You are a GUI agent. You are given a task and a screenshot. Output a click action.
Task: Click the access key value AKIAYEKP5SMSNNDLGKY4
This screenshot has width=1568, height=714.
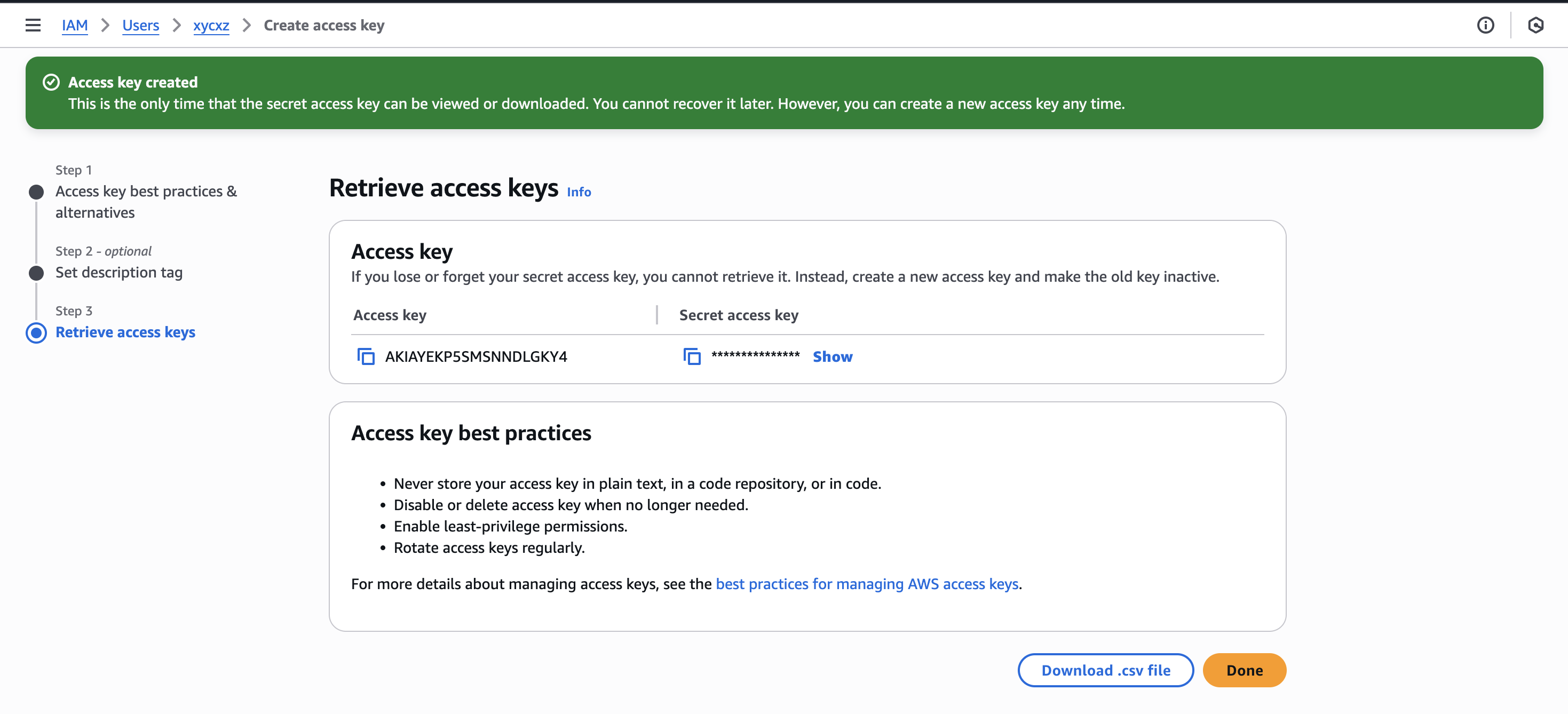pos(476,356)
